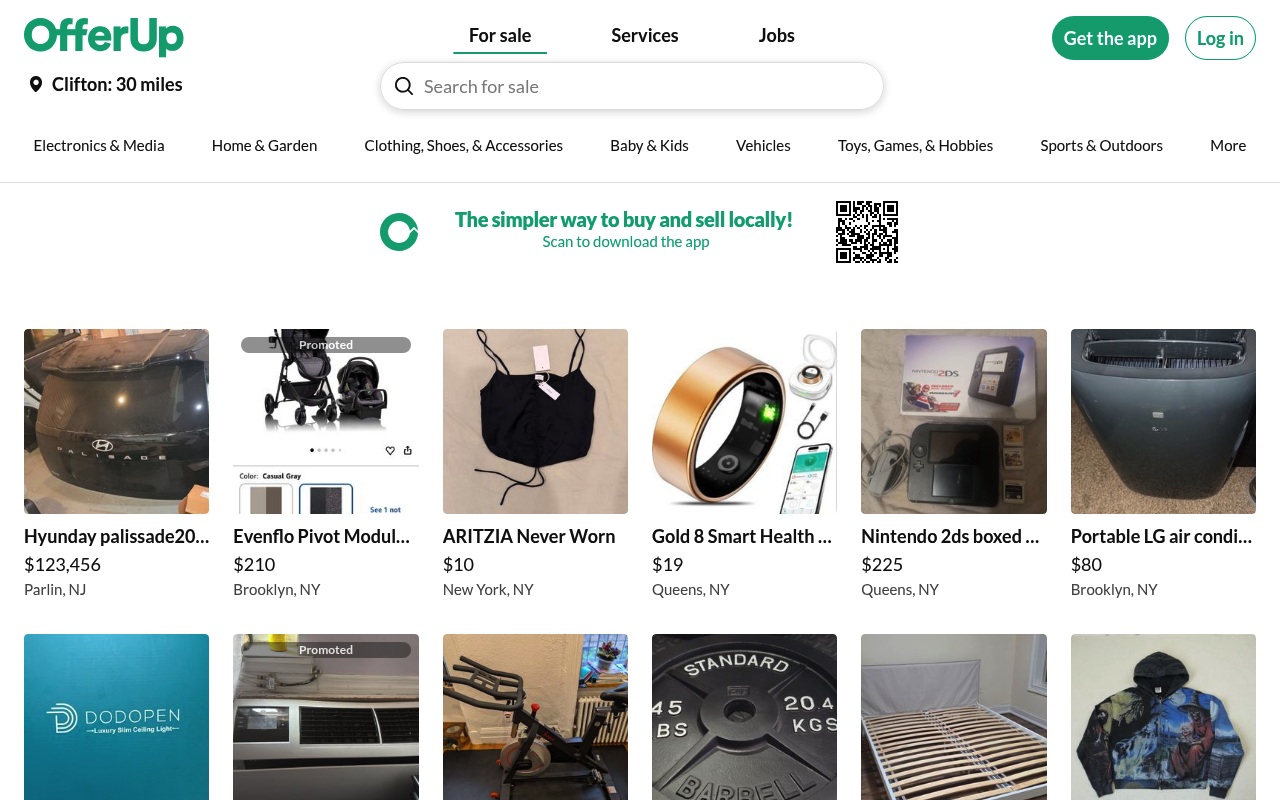Click The simpler way to buy banner text

624,220
